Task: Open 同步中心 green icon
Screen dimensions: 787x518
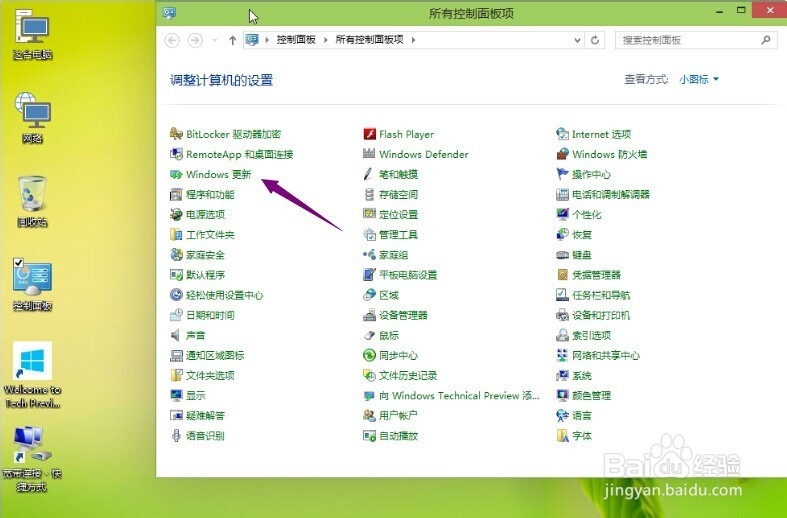Action: click(x=369, y=355)
